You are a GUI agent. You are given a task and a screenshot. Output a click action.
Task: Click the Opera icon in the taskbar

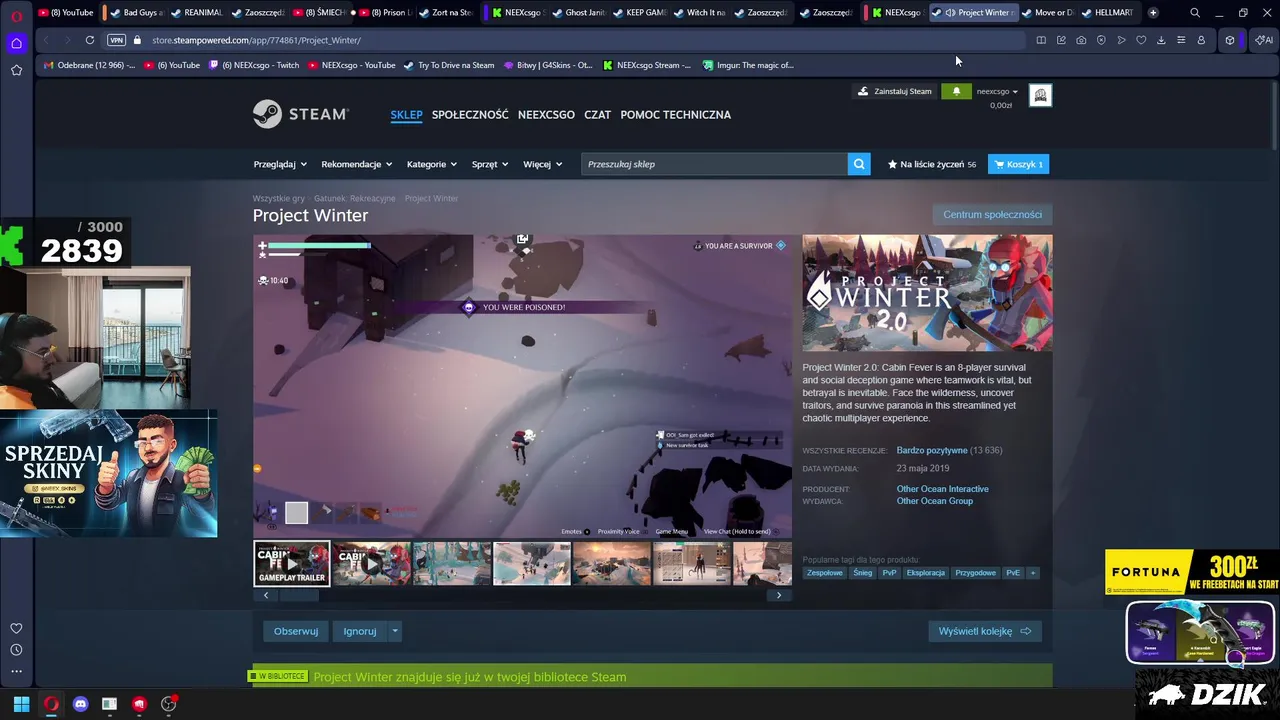[x=51, y=704]
